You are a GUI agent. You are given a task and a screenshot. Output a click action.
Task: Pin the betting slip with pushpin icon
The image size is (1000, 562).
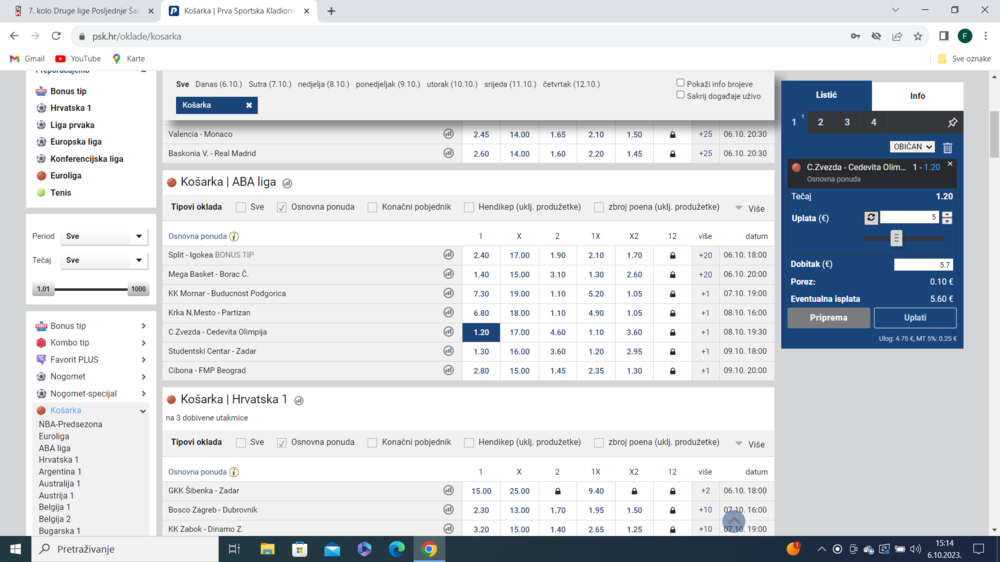tap(952, 123)
